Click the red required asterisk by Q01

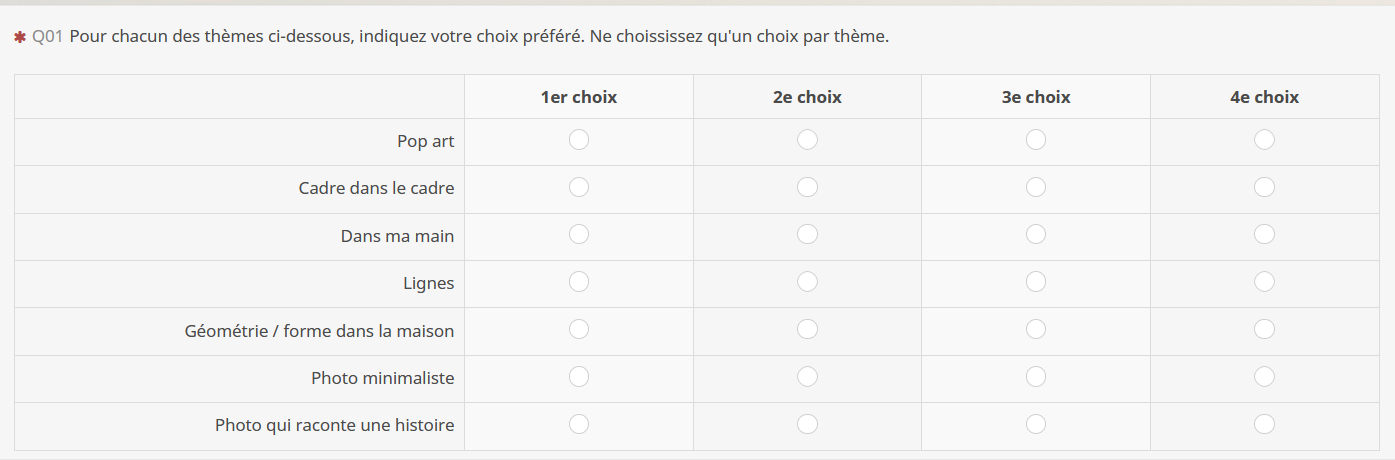pyautogui.click(x=19, y=38)
